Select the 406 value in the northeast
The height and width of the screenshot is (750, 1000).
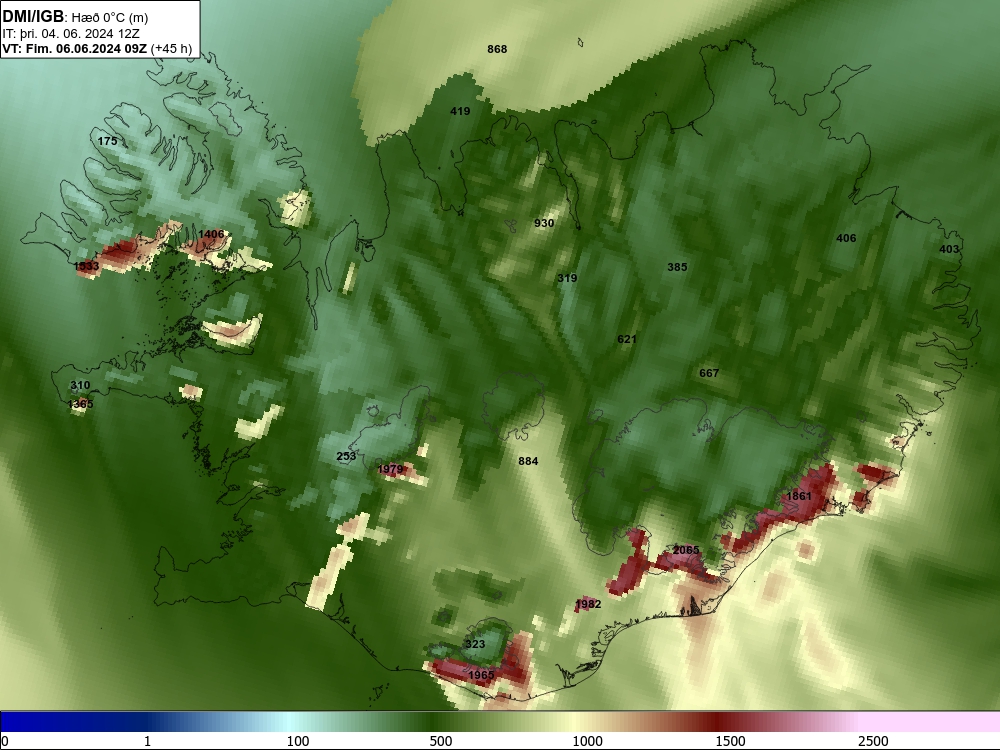[x=846, y=238]
